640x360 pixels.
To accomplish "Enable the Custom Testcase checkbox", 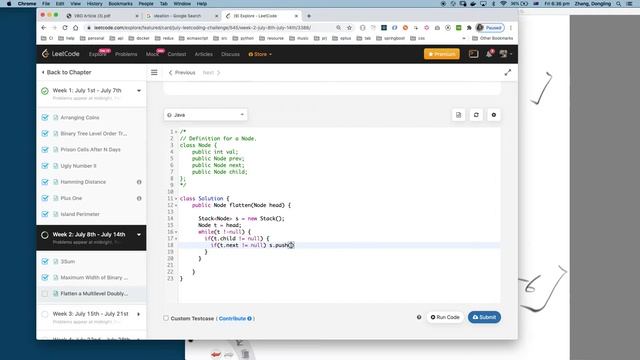I will coord(166,318).
